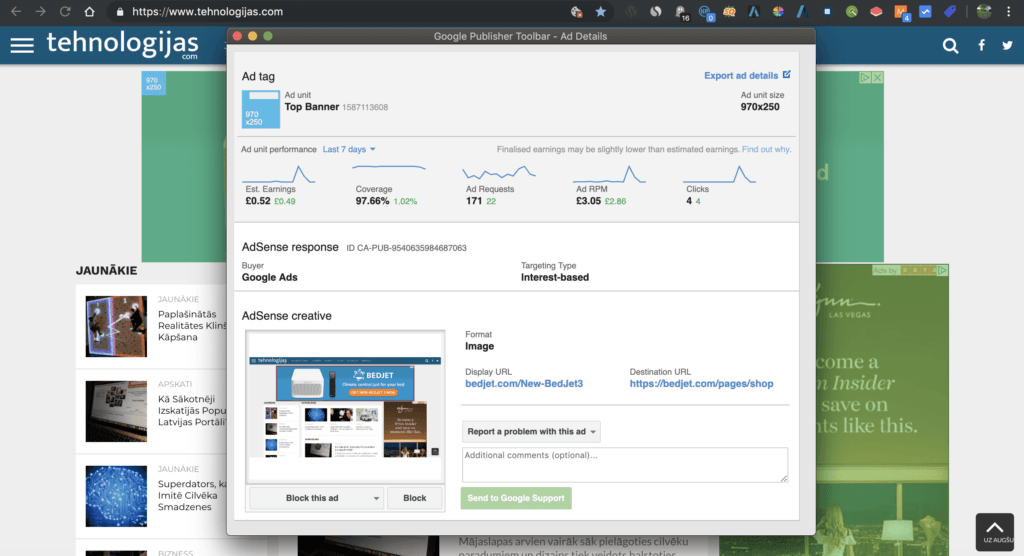Screen dimensions: 1024x556
Task: Click the Coverage sparkline chart
Action: tap(389, 169)
